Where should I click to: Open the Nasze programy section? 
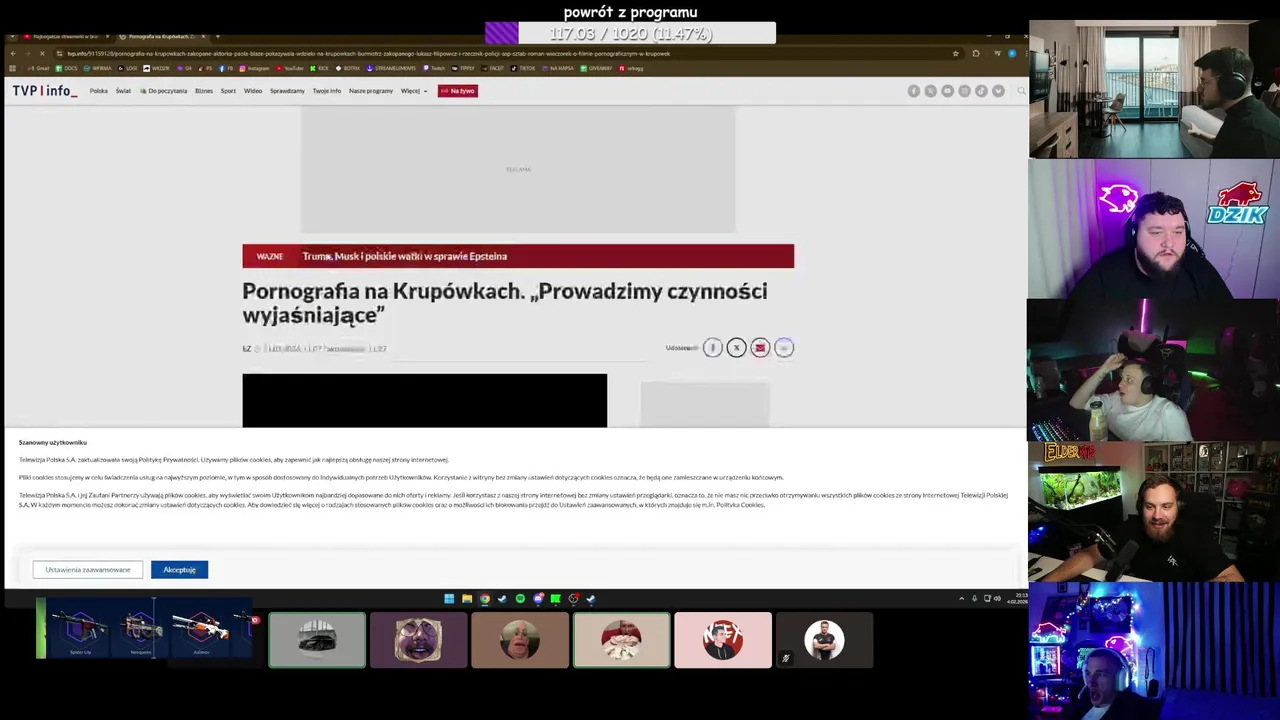coord(371,91)
